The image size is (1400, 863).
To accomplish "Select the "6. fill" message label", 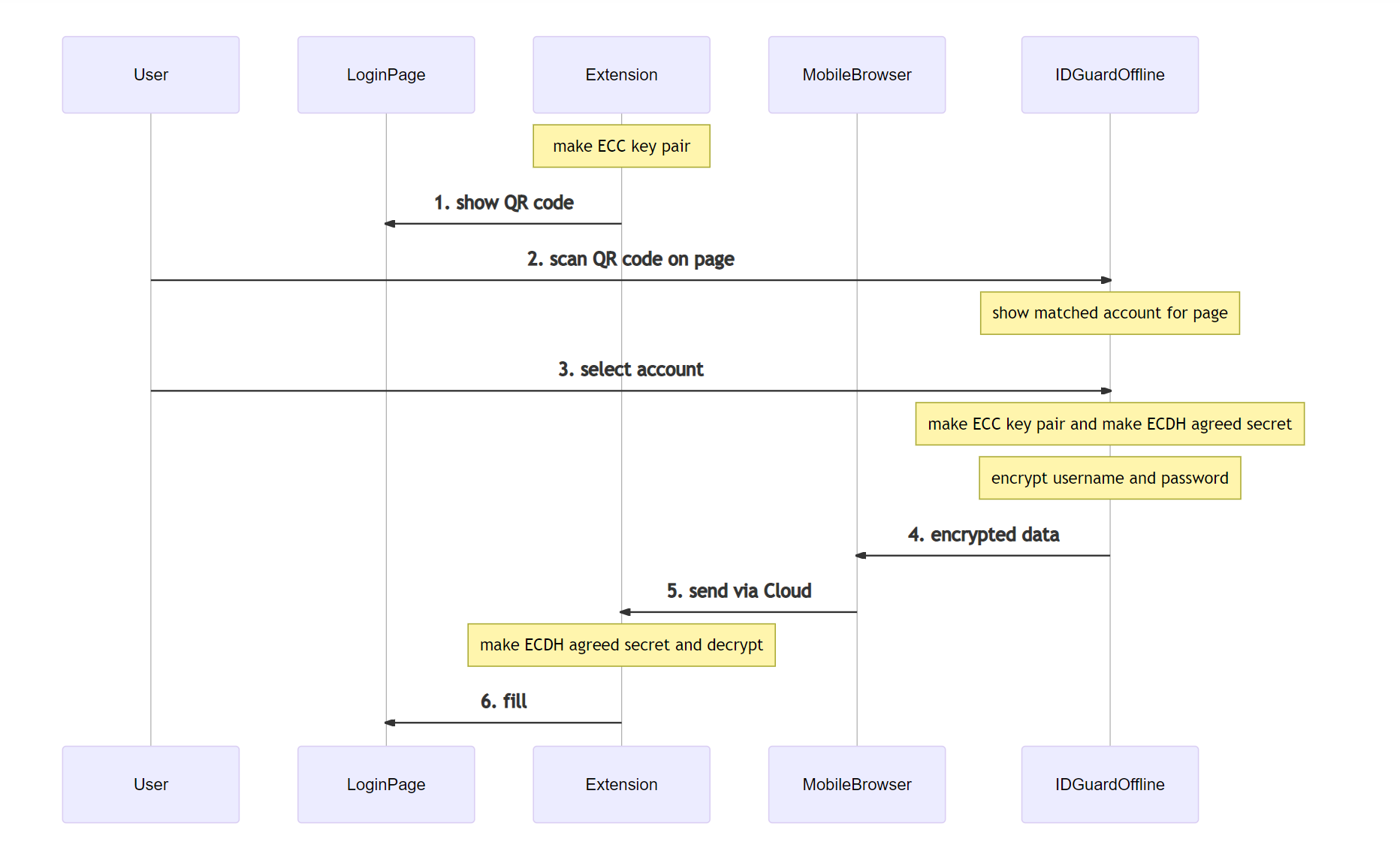I will point(503,702).
